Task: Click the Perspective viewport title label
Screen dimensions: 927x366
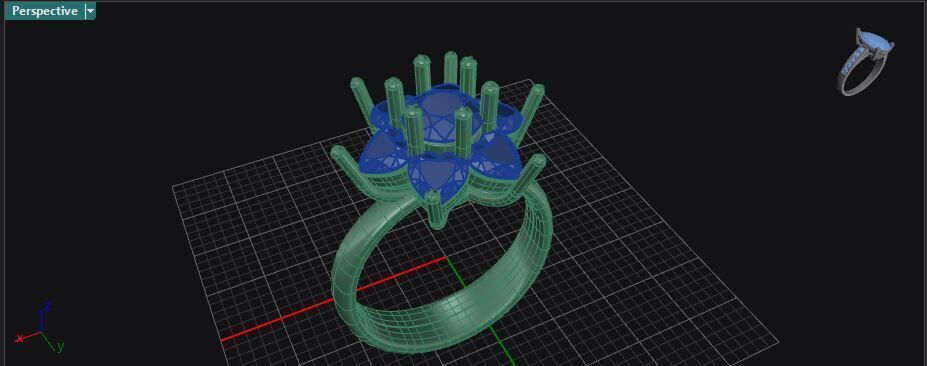Action: (45, 11)
